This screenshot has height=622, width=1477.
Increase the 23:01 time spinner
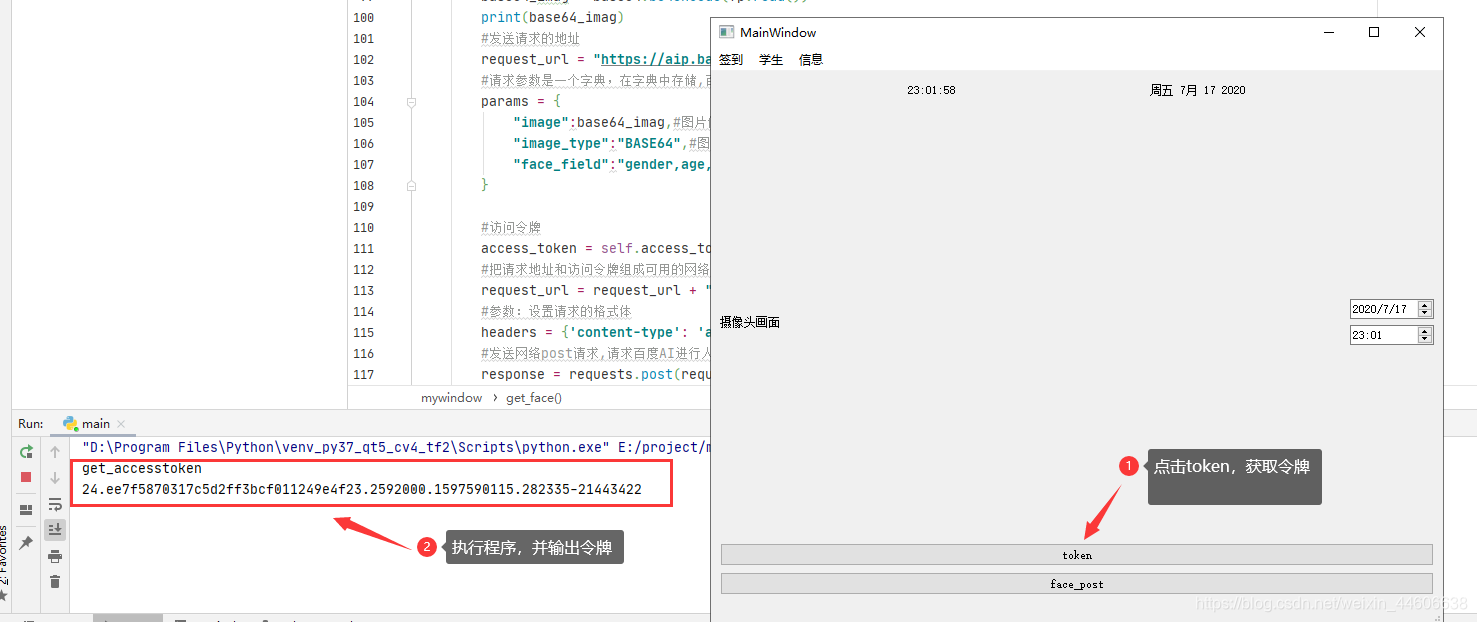pos(1426,331)
